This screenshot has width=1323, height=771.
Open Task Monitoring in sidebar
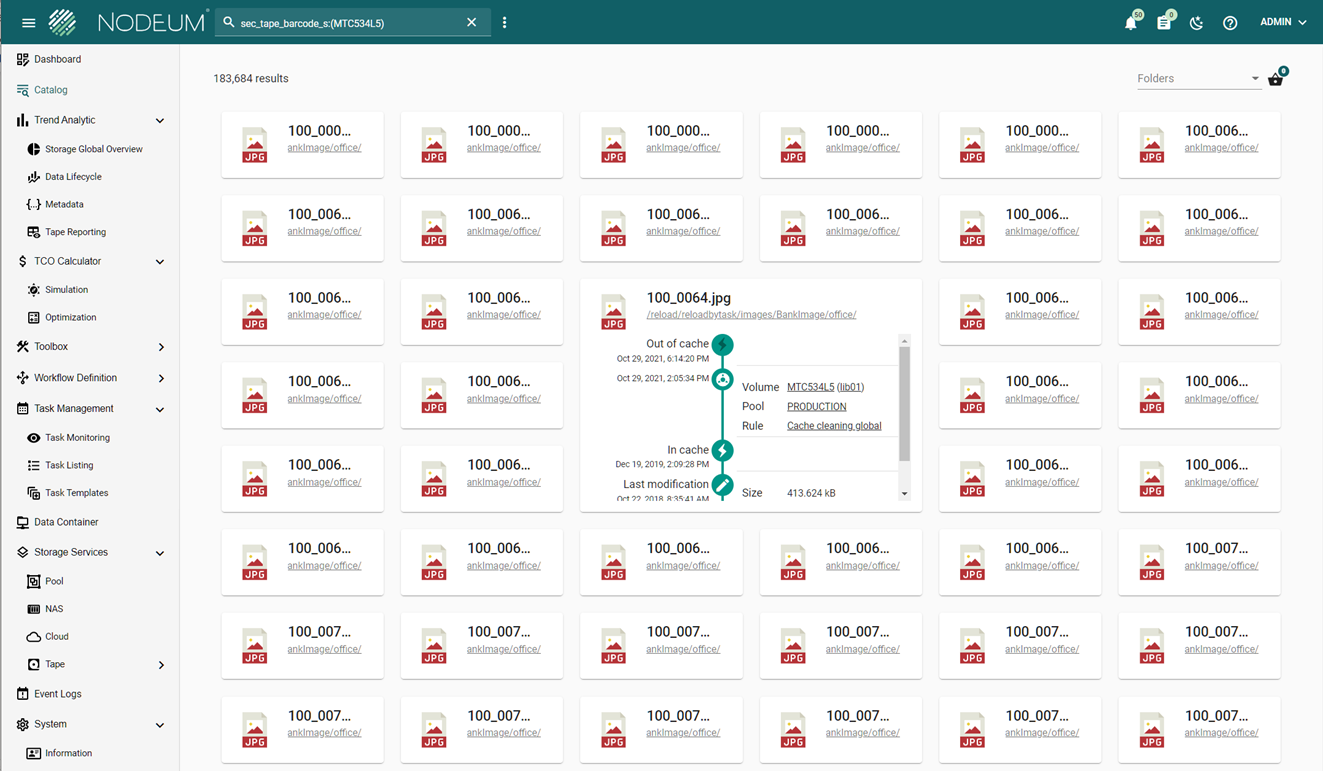coord(77,438)
